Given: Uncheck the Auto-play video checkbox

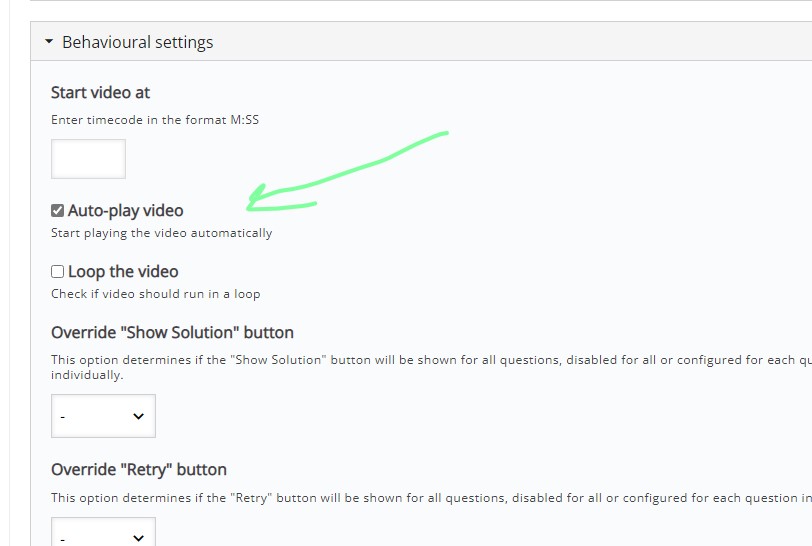Looking at the screenshot, I should pyautogui.click(x=57, y=210).
